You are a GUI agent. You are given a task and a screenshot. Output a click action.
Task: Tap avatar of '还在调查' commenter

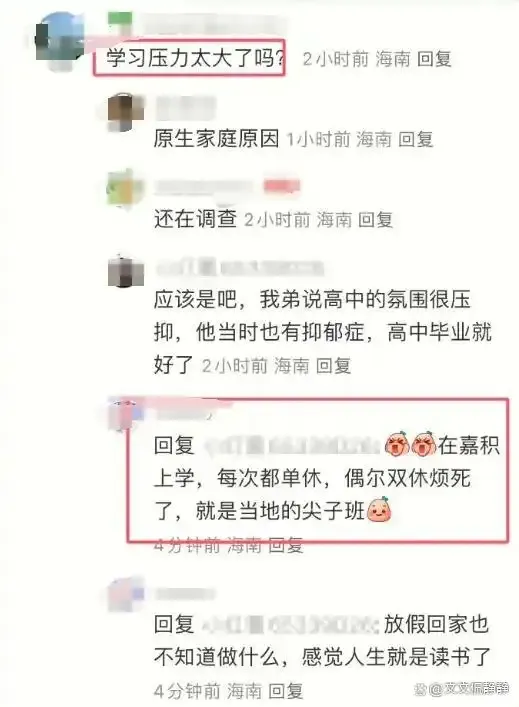click(124, 190)
